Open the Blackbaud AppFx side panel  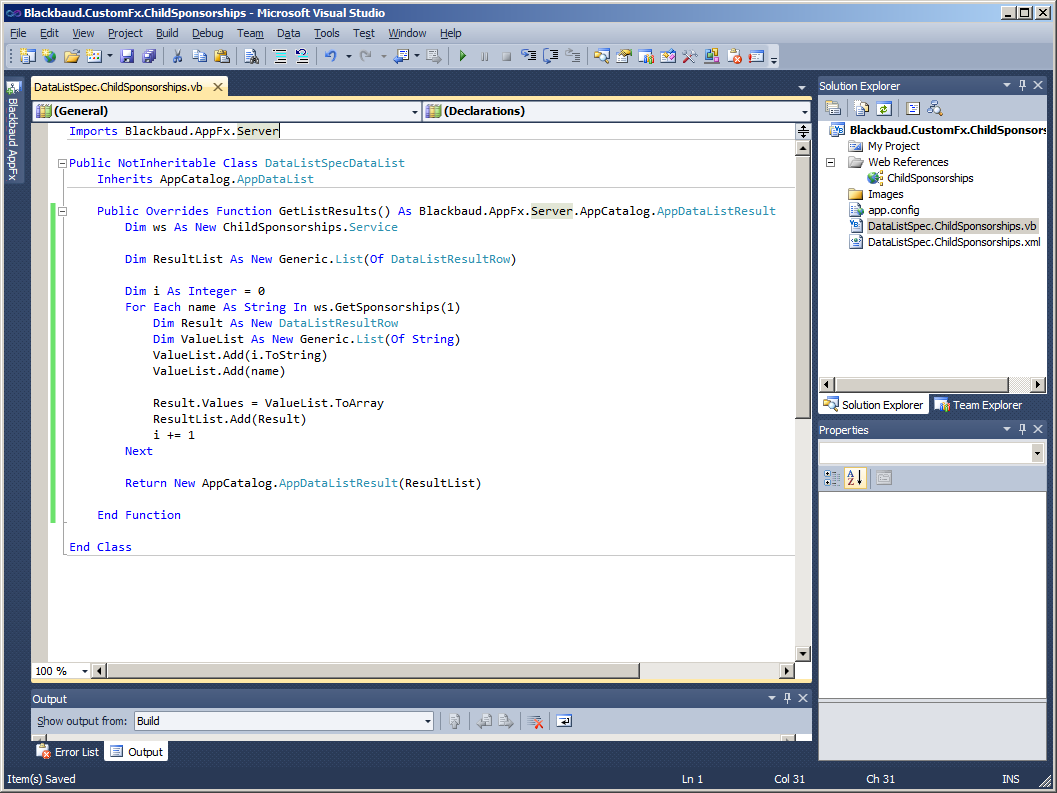(x=13, y=131)
